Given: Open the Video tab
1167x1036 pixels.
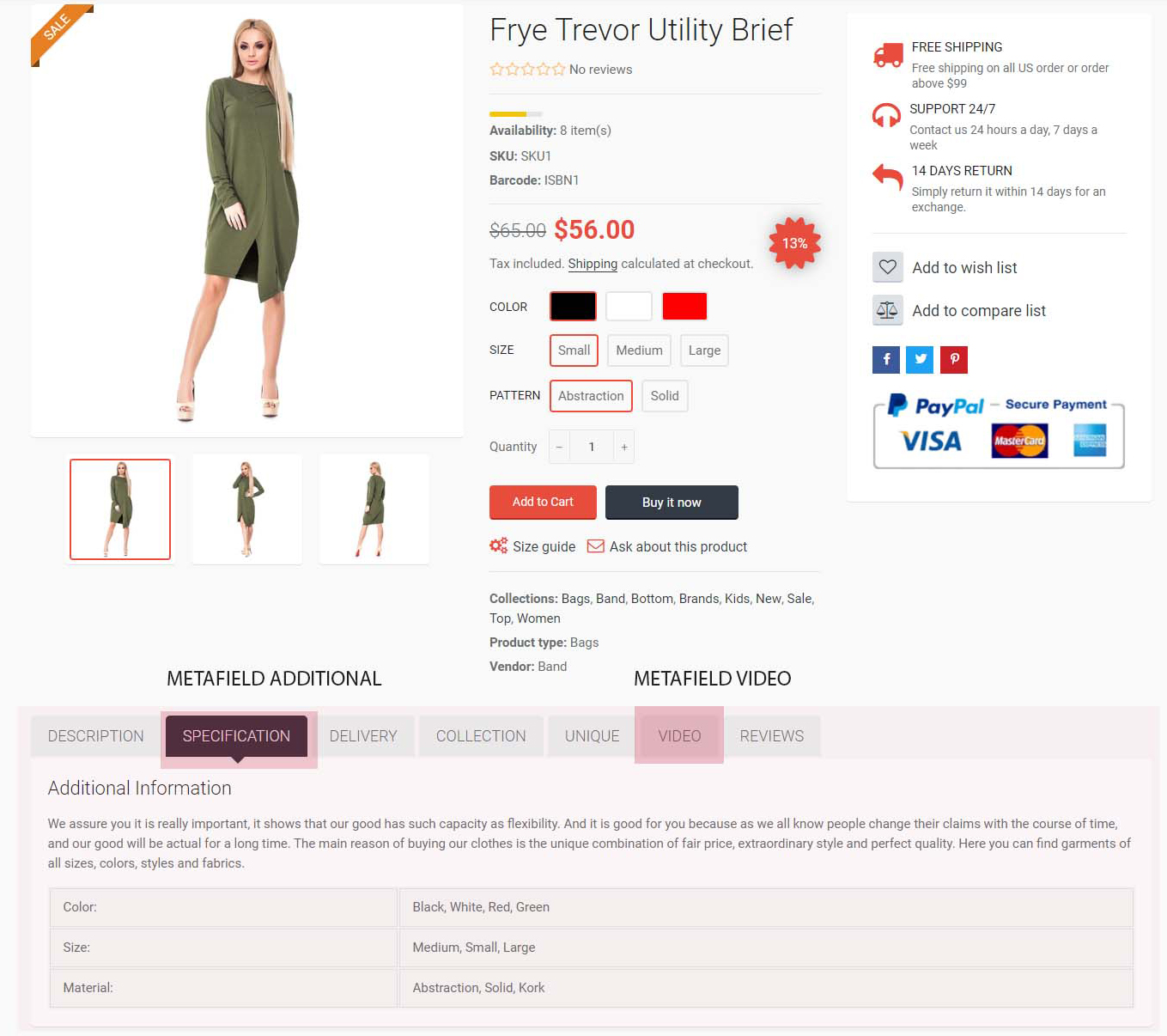Looking at the screenshot, I should [x=679, y=736].
